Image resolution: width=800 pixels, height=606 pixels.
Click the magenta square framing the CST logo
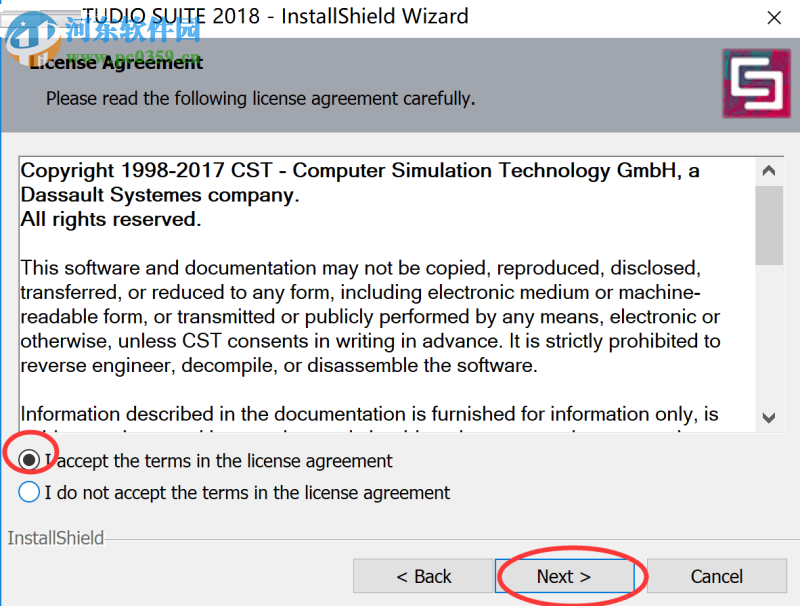pos(756,84)
